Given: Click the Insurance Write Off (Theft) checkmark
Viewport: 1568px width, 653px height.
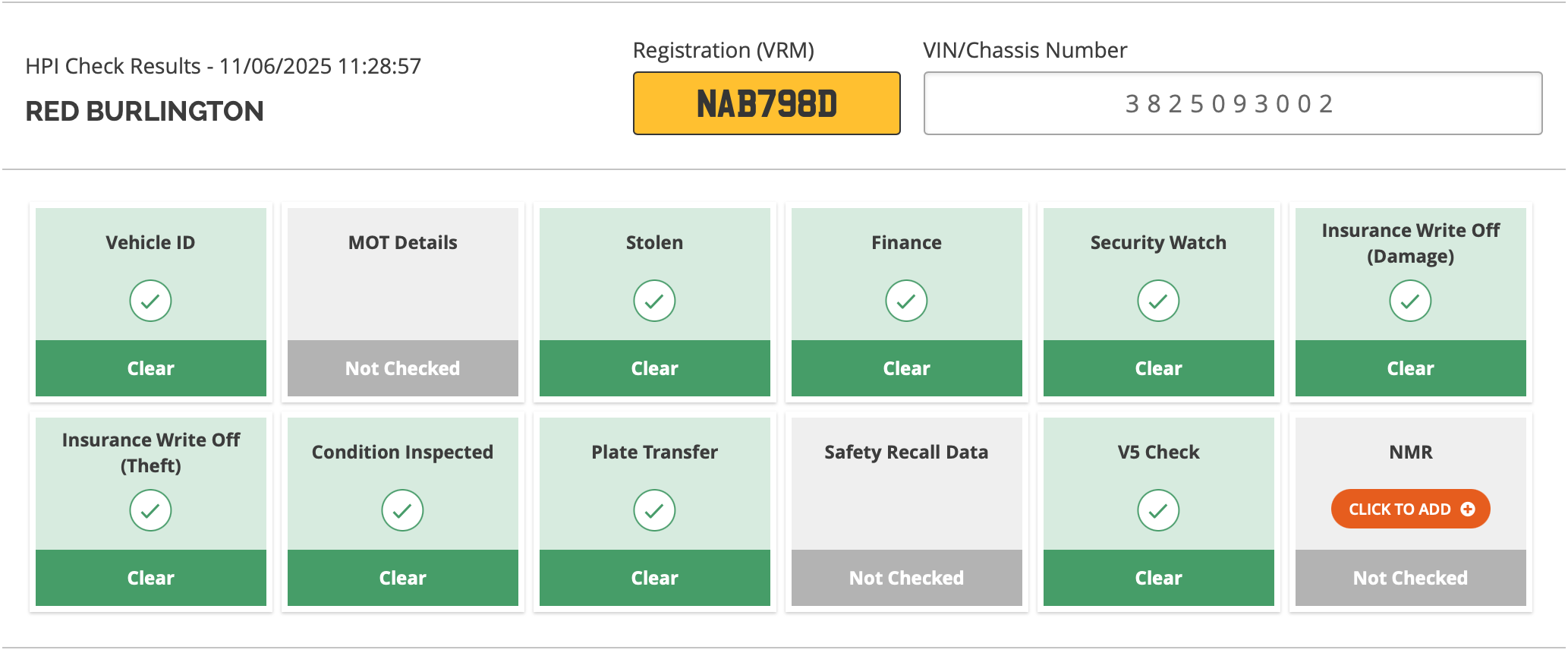Looking at the screenshot, I should [150, 511].
